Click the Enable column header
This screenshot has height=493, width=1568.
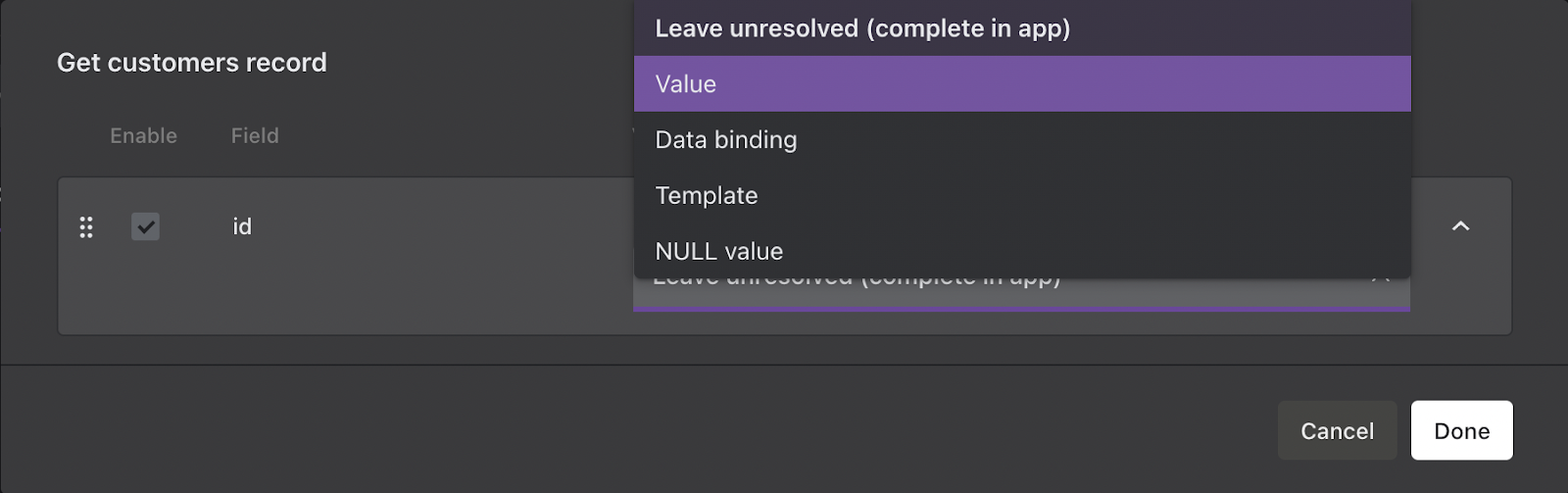coord(143,136)
